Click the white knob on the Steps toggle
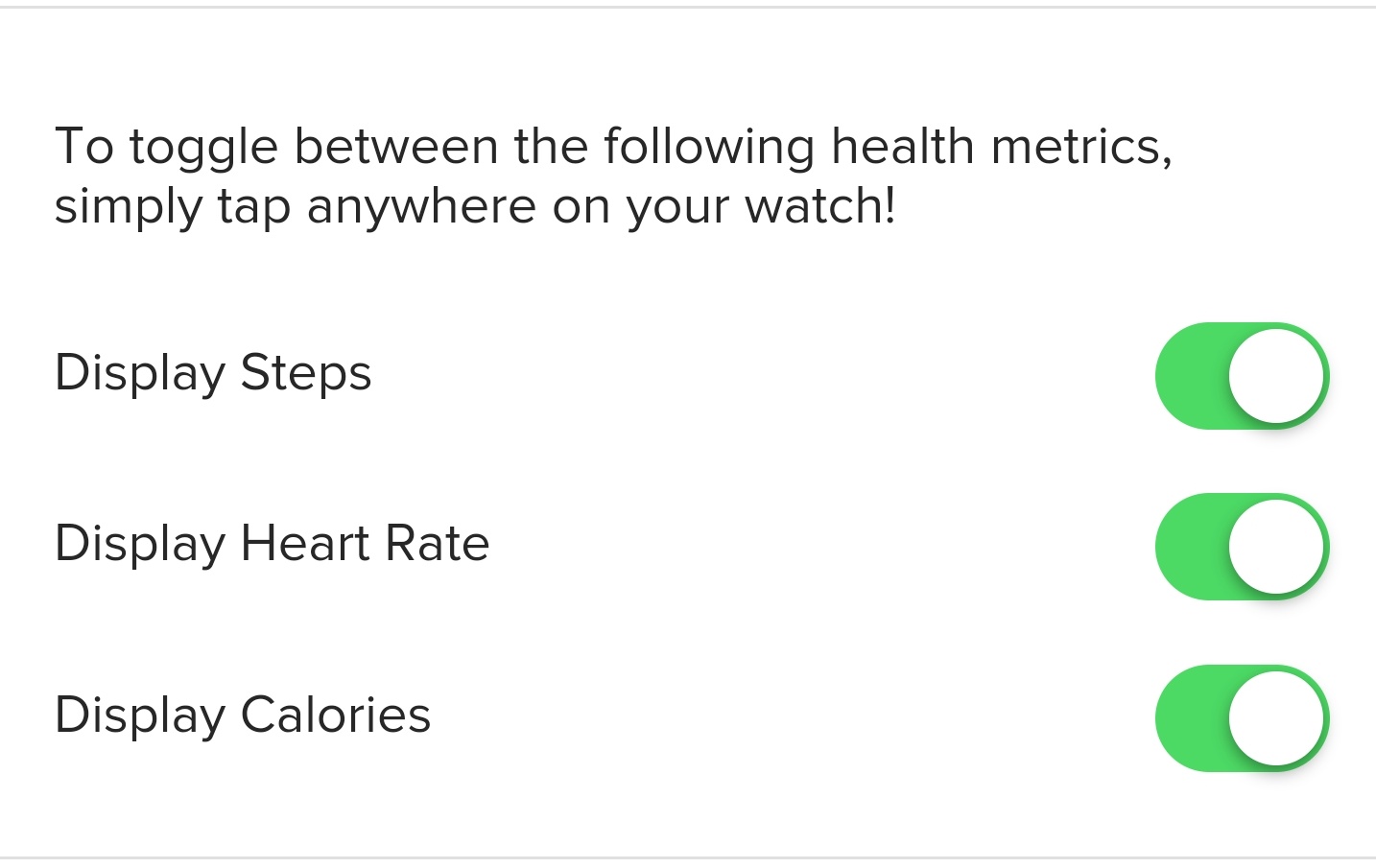This screenshot has width=1376, height=868. click(1276, 376)
